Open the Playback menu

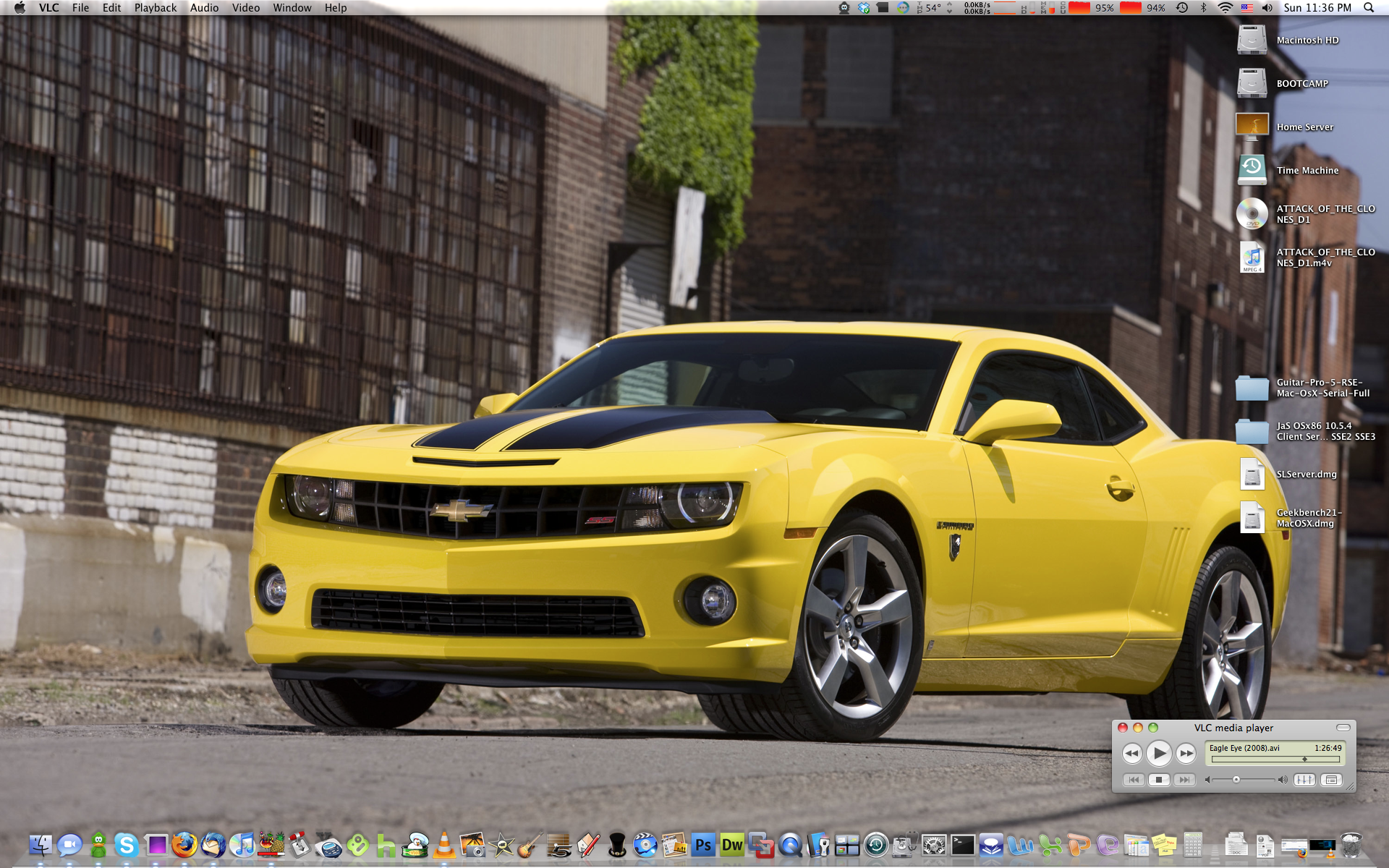[155, 8]
